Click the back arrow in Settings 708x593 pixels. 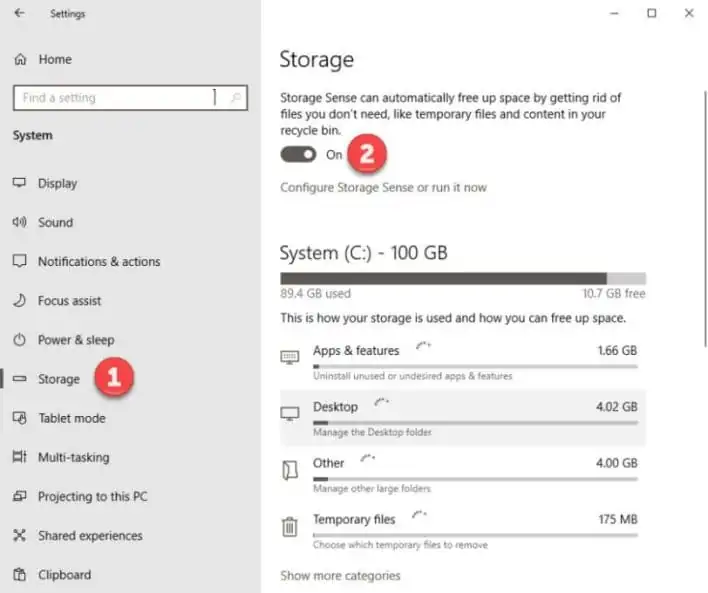coord(19,14)
